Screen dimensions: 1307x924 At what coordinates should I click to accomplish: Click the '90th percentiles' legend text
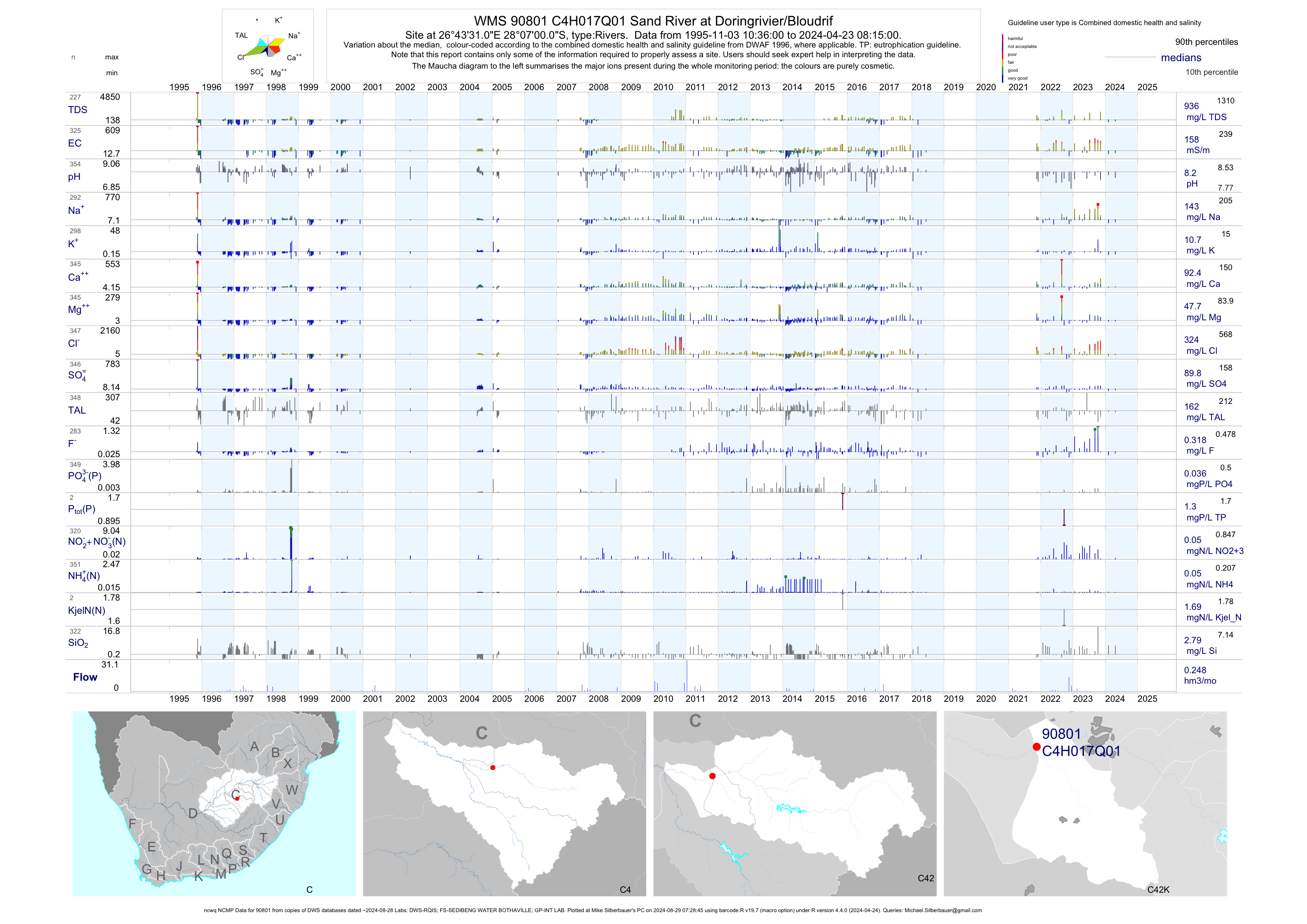[x=1206, y=42]
